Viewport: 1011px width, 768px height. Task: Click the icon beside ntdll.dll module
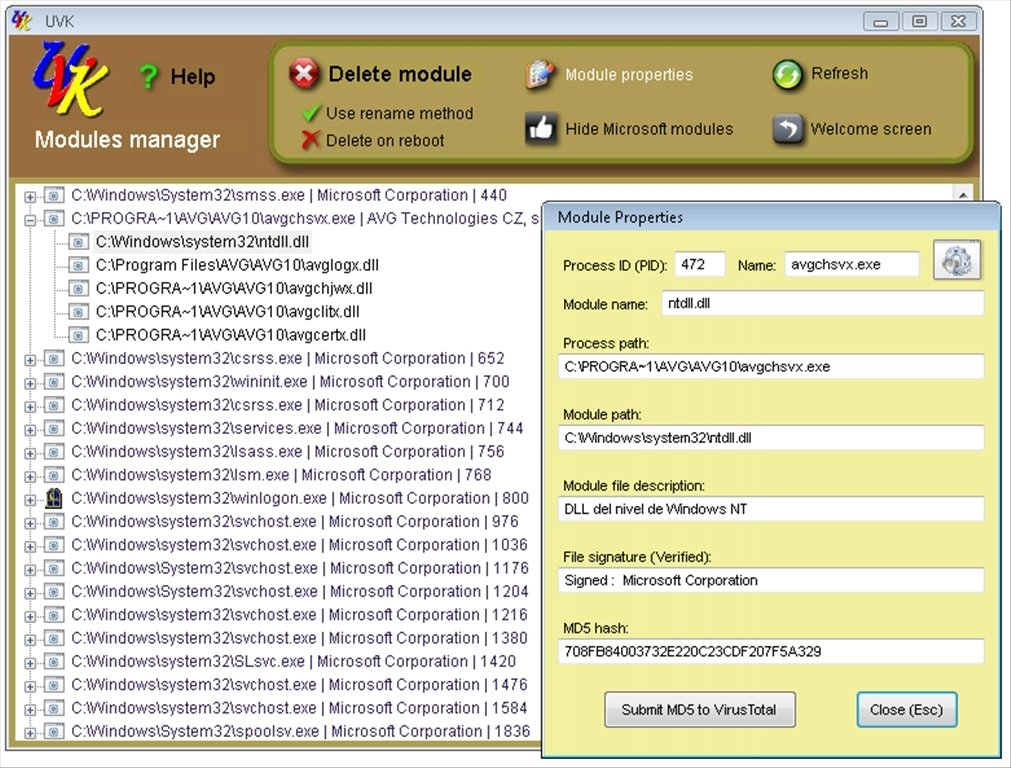point(79,242)
